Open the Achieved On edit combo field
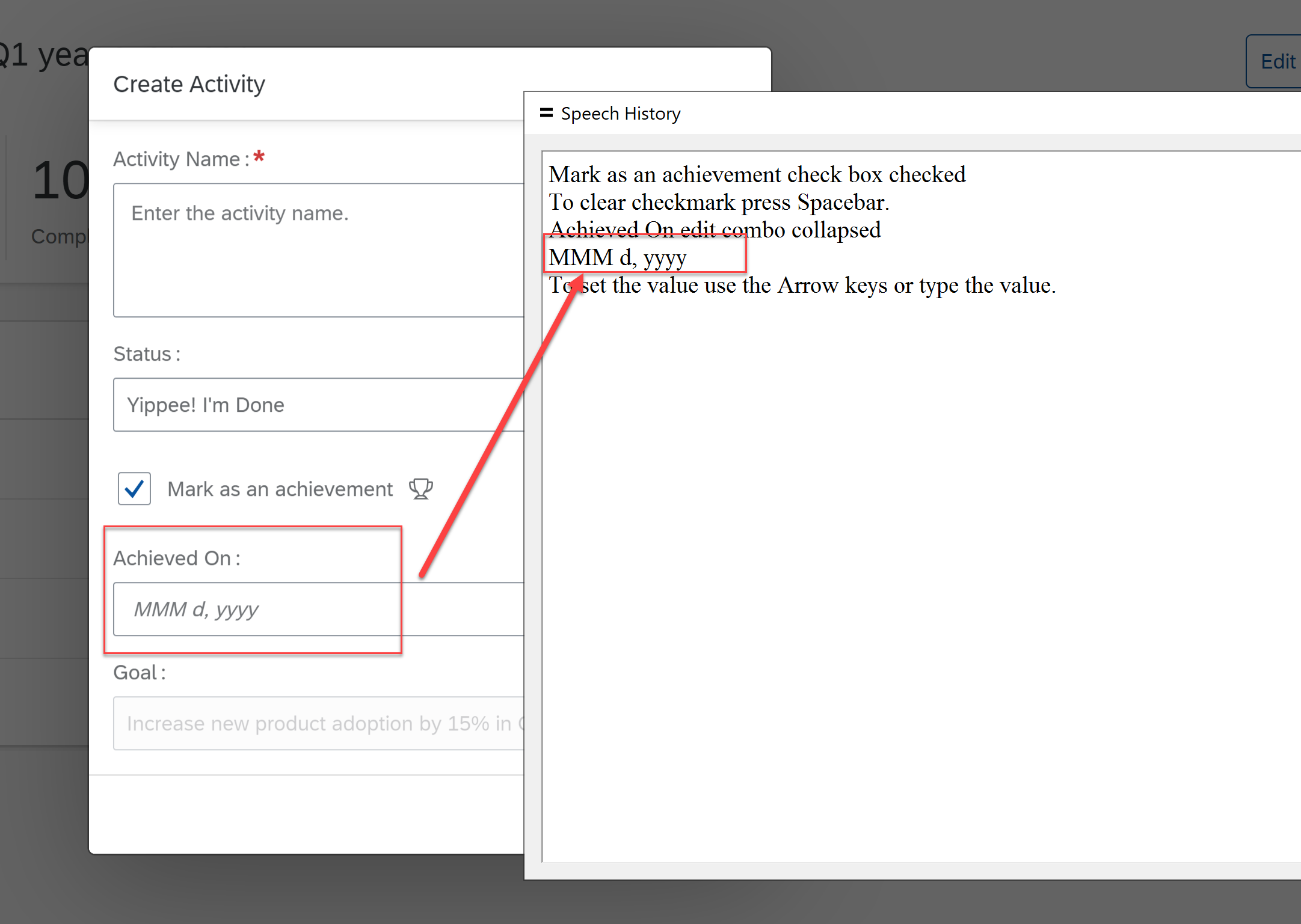This screenshot has width=1301, height=924. pyautogui.click(x=253, y=609)
